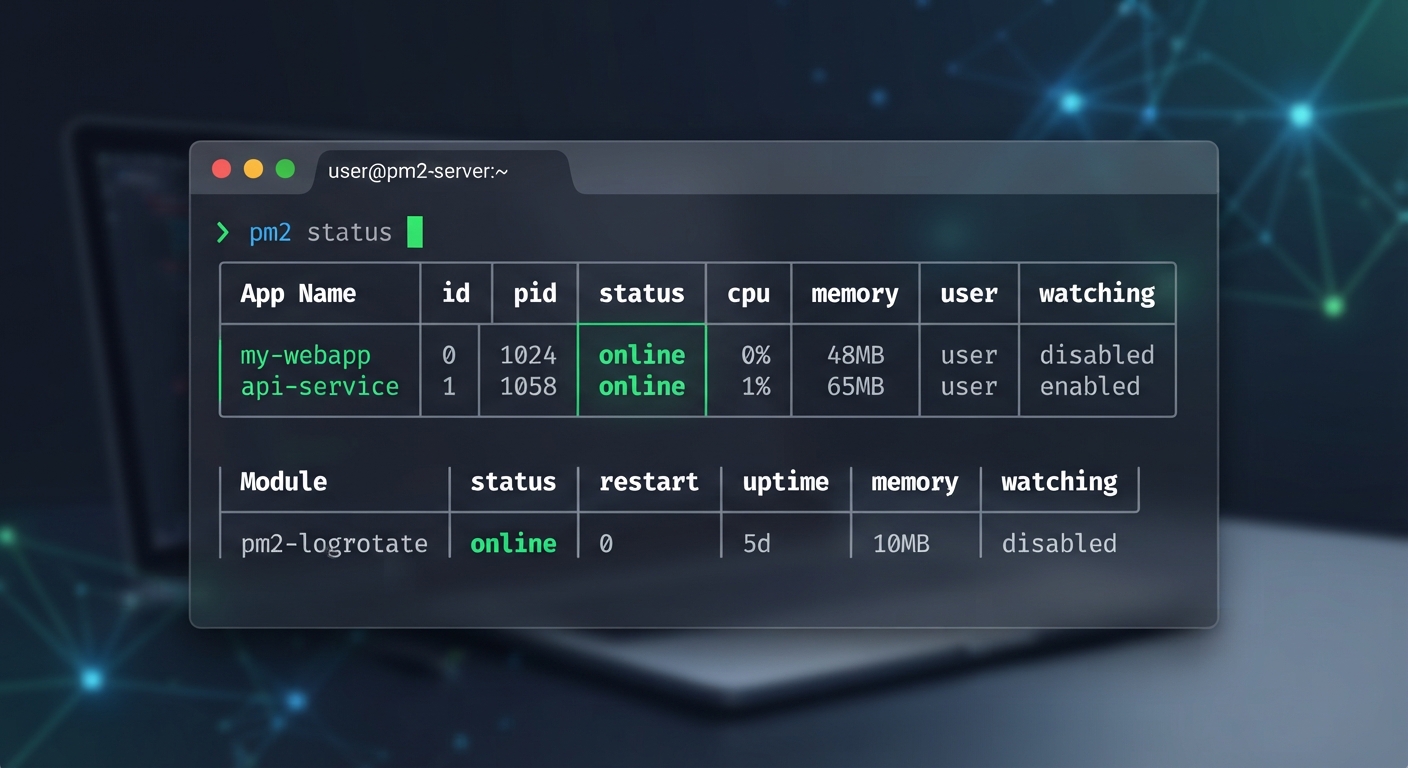Click 'enabled' watching value for api-service

1090,387
